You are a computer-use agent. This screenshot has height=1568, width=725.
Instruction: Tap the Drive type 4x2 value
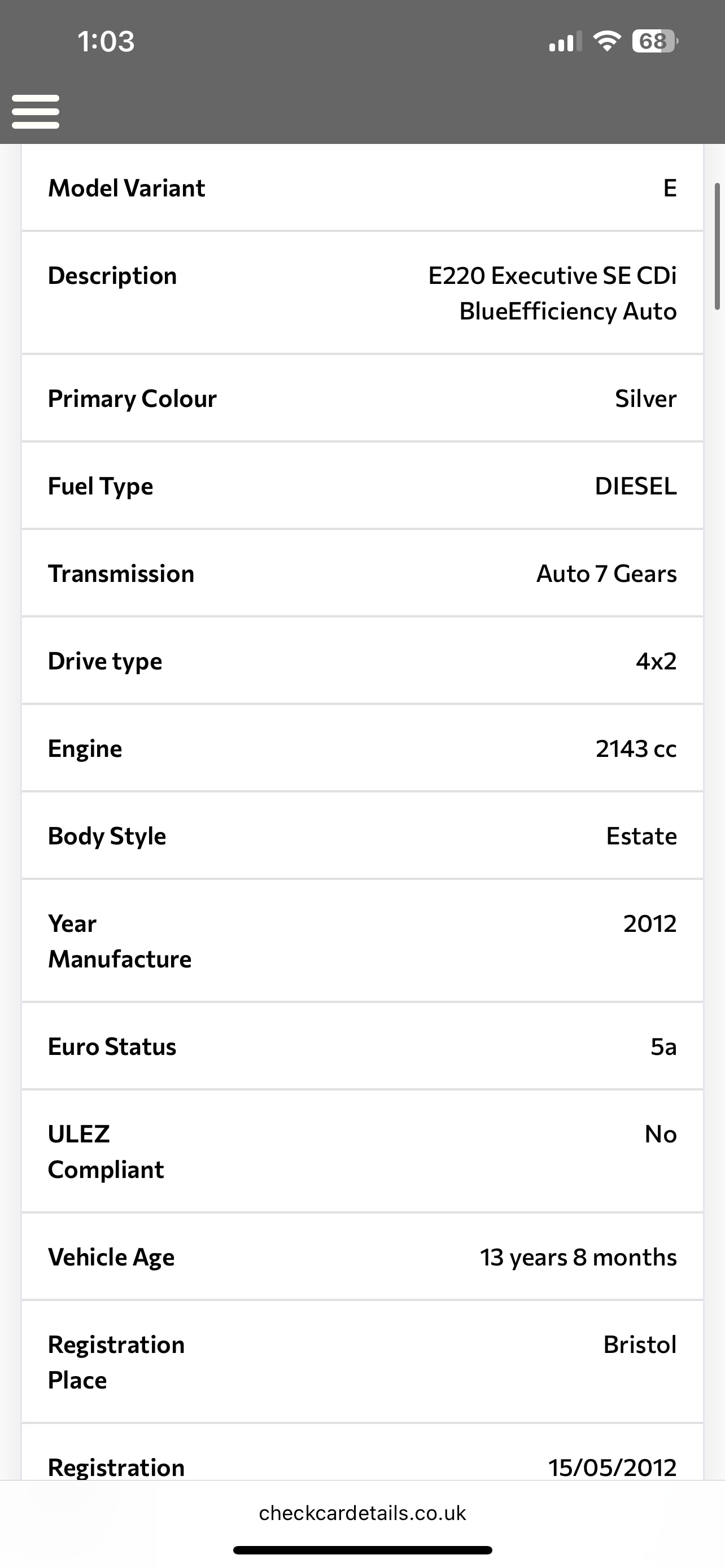pos(656,661)
